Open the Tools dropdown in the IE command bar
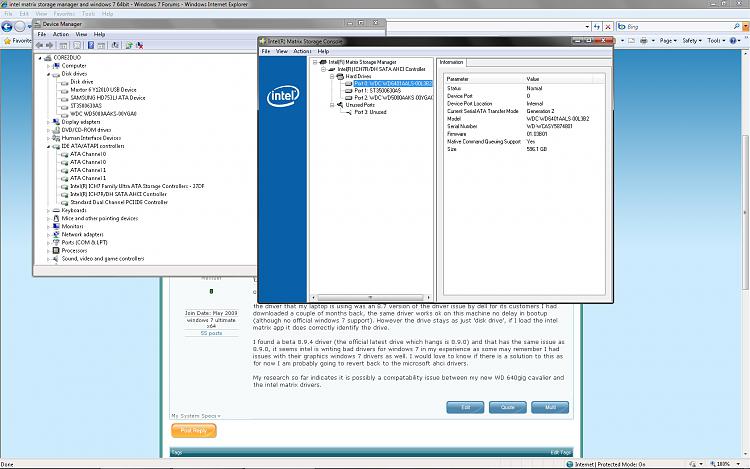The image size is (750, 469). (716, 41)
